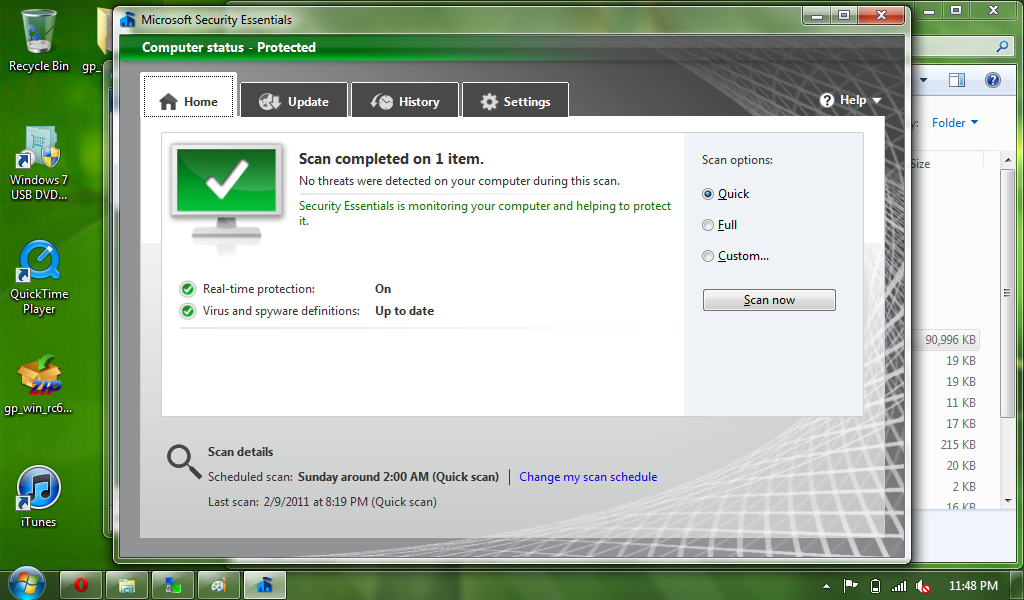Click the Virus and spyware definitions check icon

point(187,311)
